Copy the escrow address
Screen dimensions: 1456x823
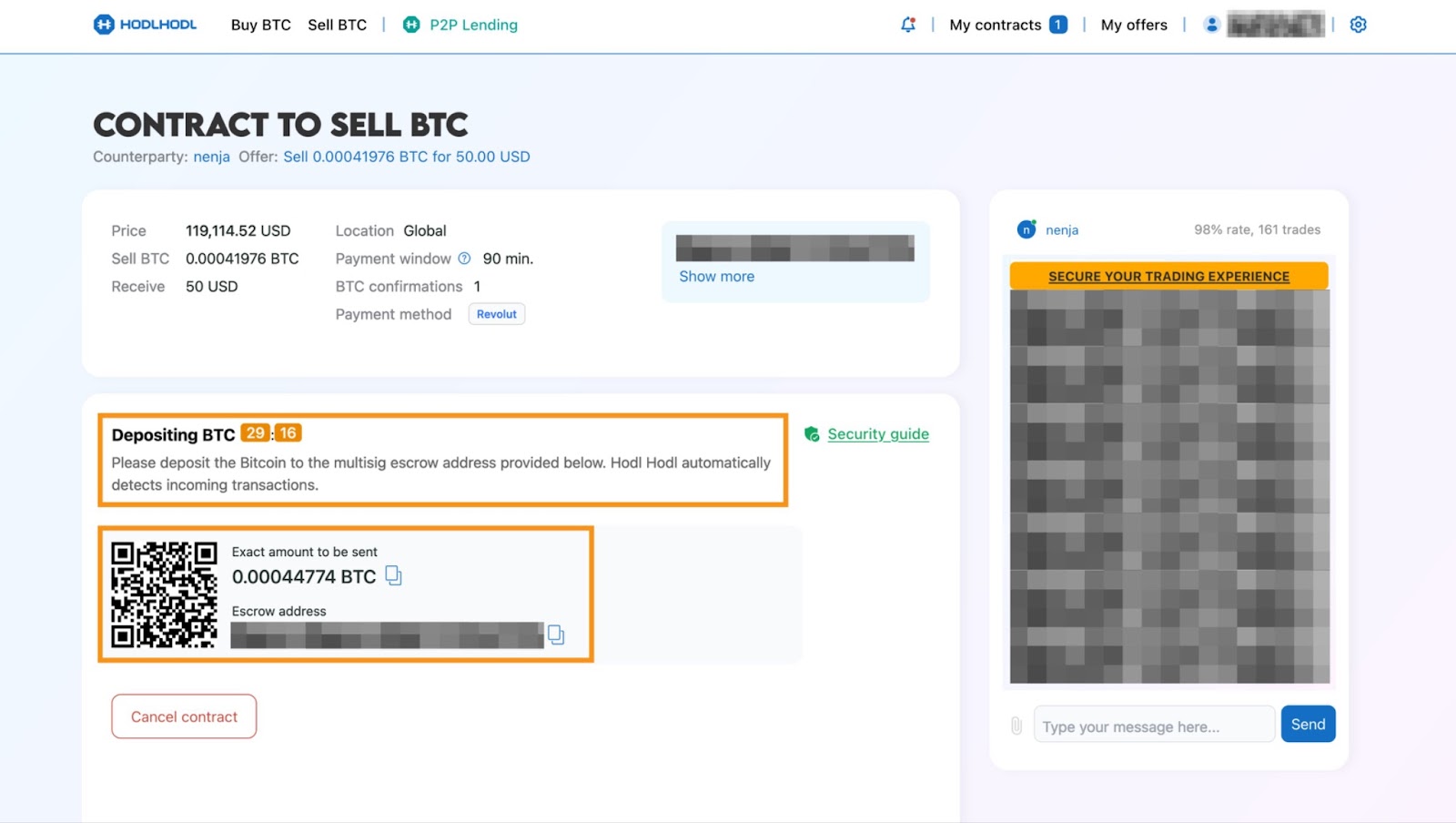tap(556, 635)
